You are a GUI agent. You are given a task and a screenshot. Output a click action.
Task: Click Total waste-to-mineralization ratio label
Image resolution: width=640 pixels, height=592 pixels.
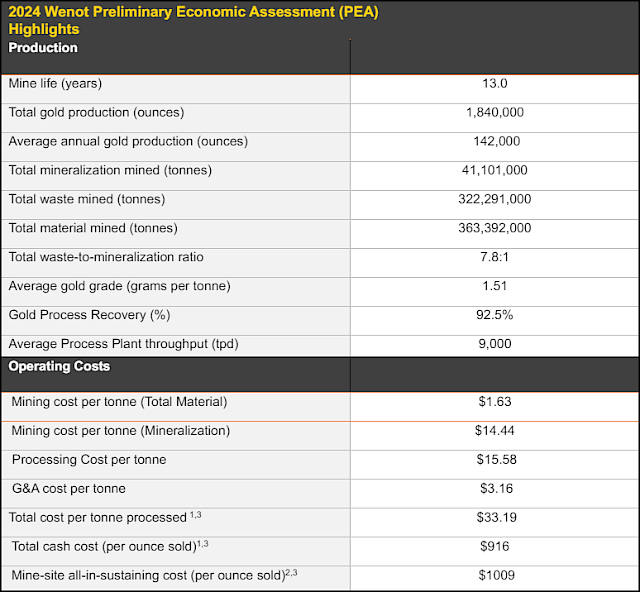[106, 258]
